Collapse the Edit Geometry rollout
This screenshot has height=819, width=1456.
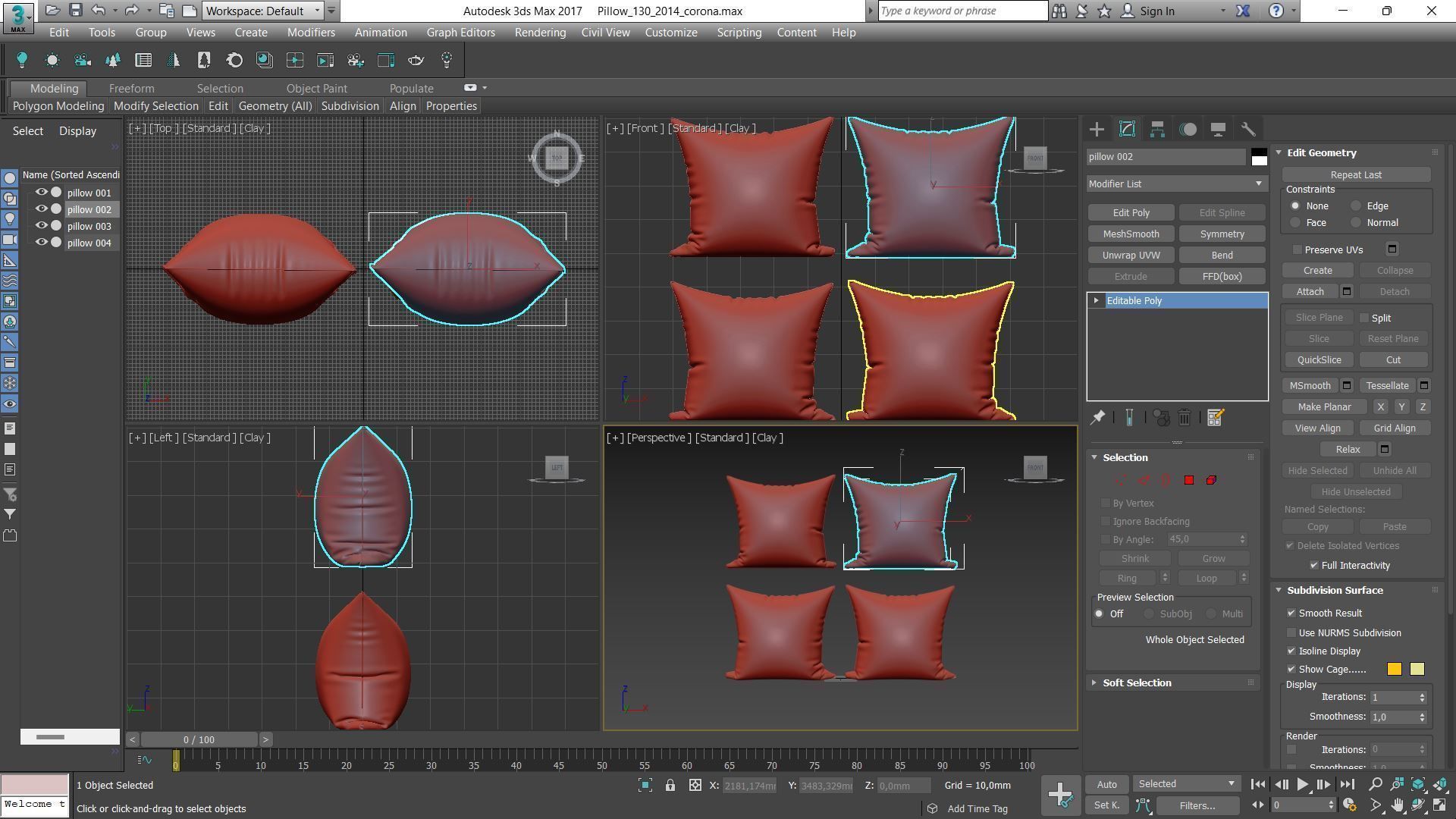coord(1279,153)
